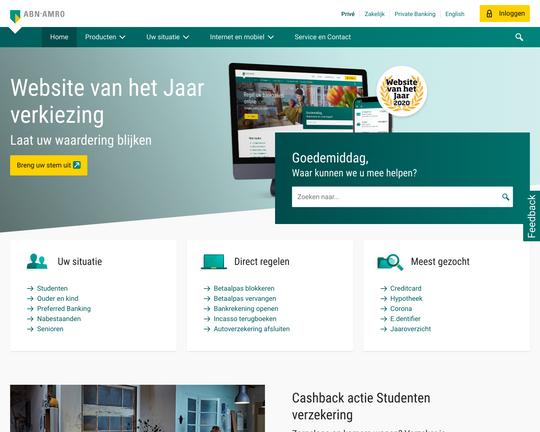
Task: Open the Preferred Banking link
Action: pos(64,309)
